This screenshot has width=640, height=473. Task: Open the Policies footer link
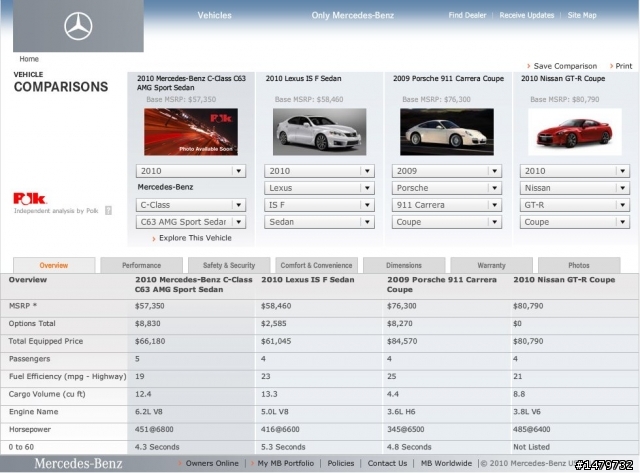tap(341, 464)
